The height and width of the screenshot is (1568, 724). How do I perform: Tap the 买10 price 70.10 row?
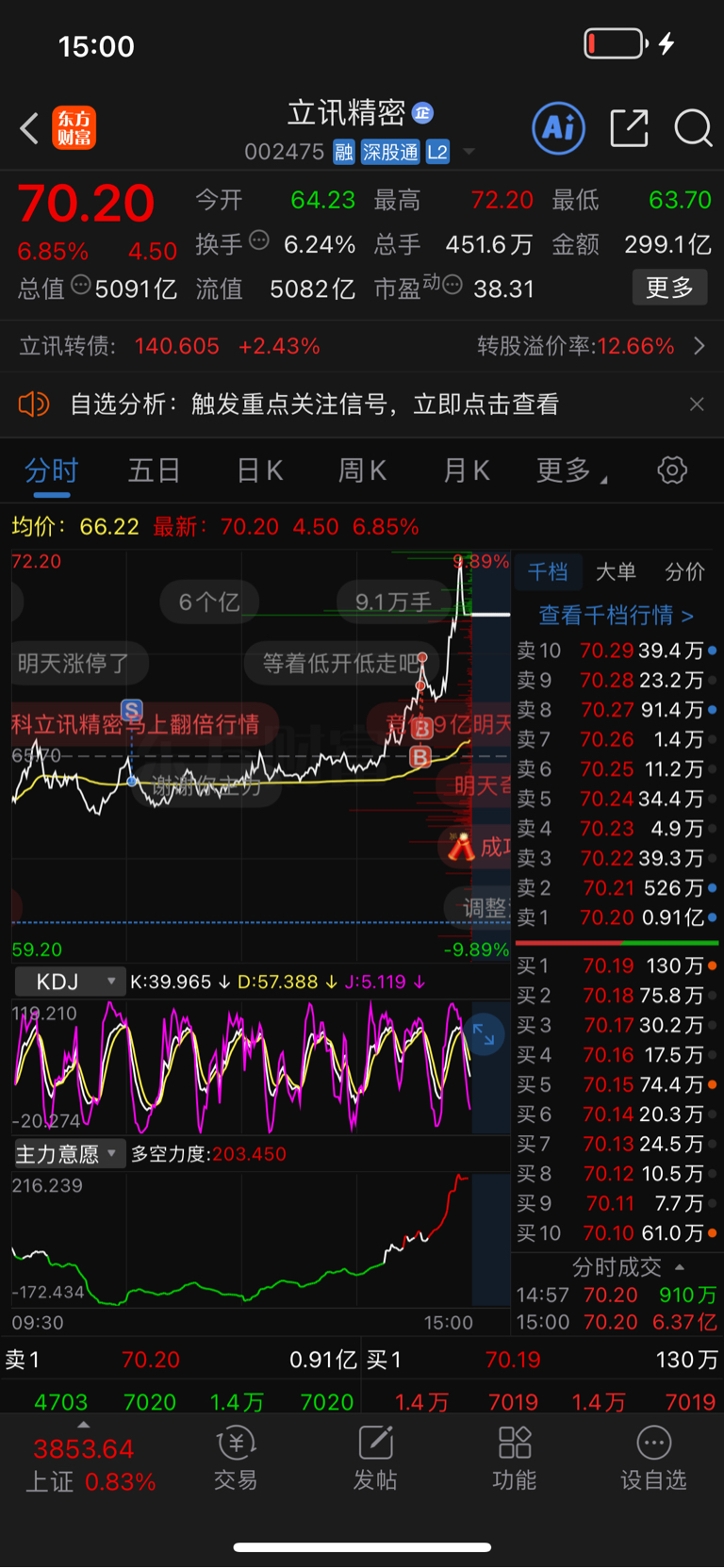pyautogui.click(x=617, y=1233)
